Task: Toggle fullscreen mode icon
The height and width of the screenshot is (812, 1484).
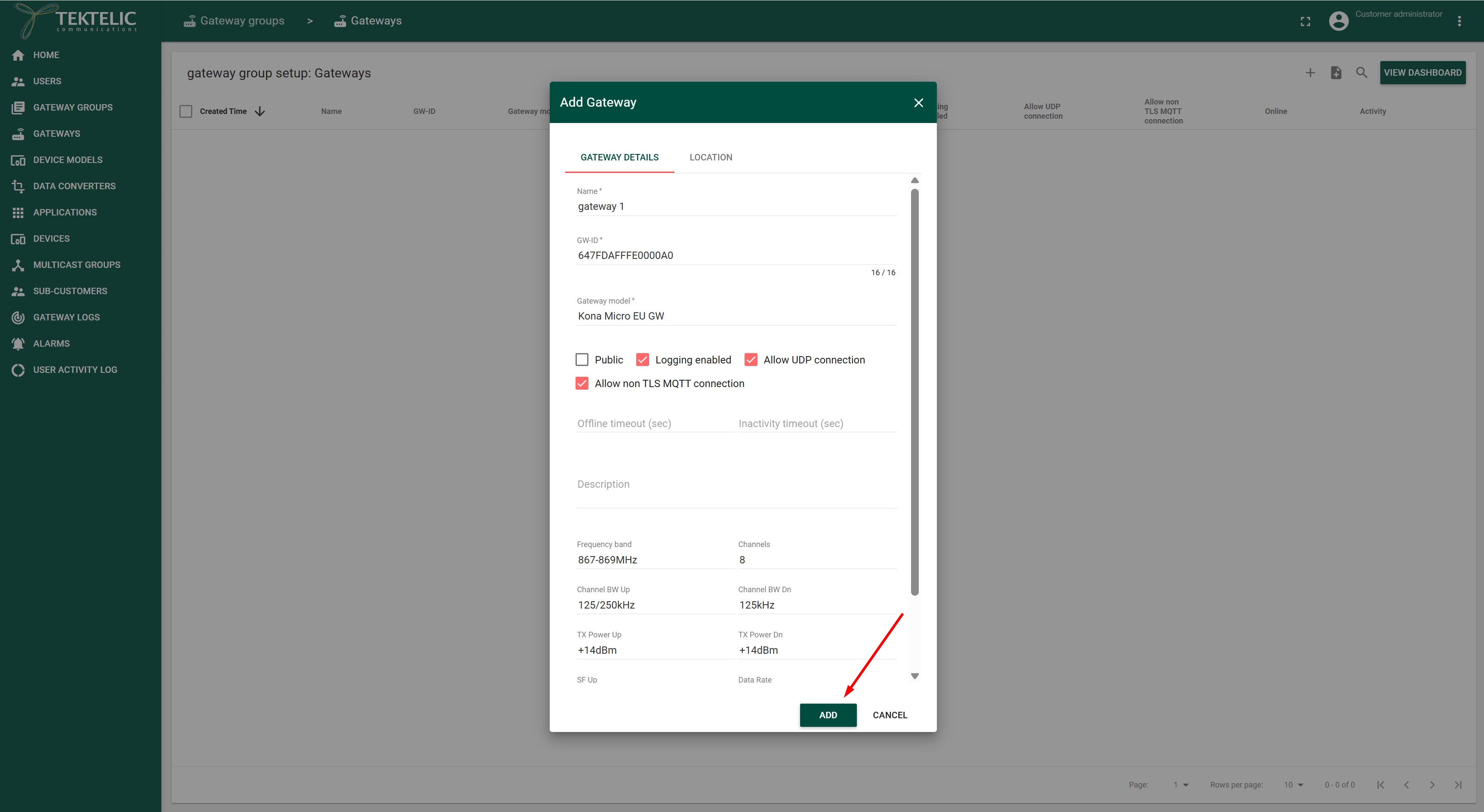Action: coord(1305,22)
